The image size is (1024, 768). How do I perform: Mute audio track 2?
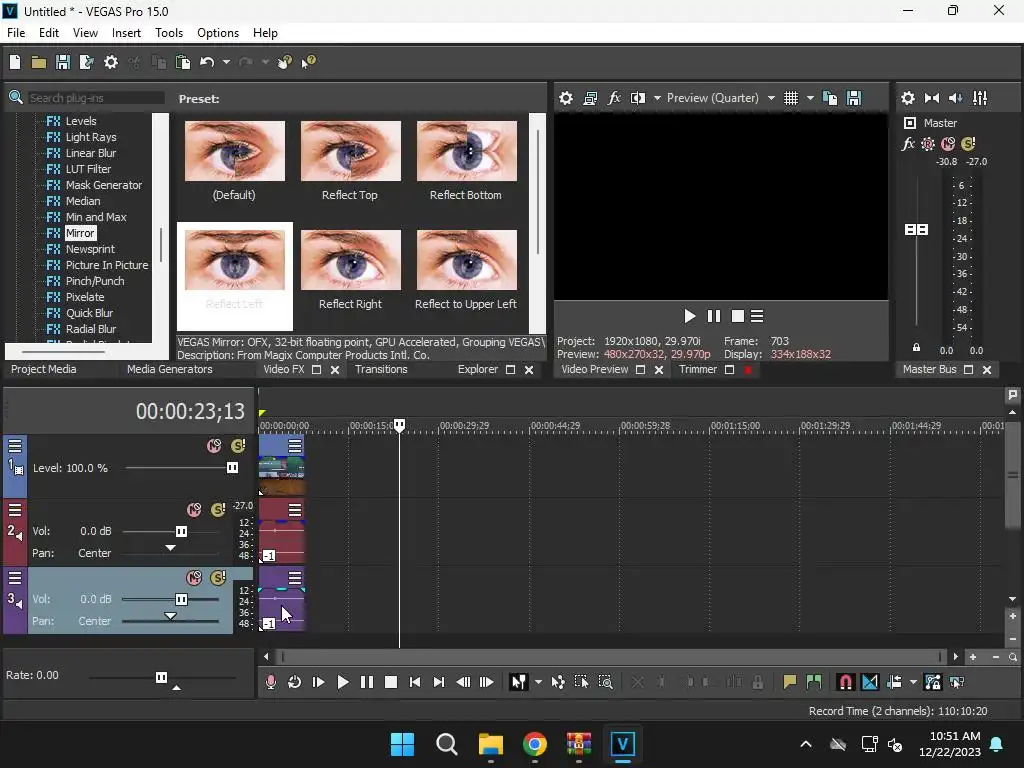tap(194, 510)
